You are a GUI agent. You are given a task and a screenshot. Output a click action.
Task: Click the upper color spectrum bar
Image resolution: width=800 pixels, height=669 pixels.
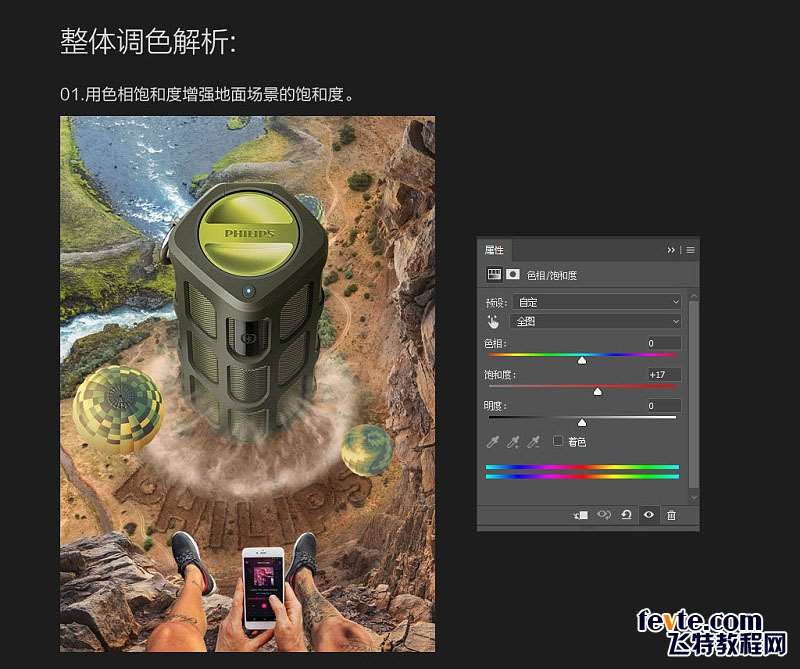582,467
